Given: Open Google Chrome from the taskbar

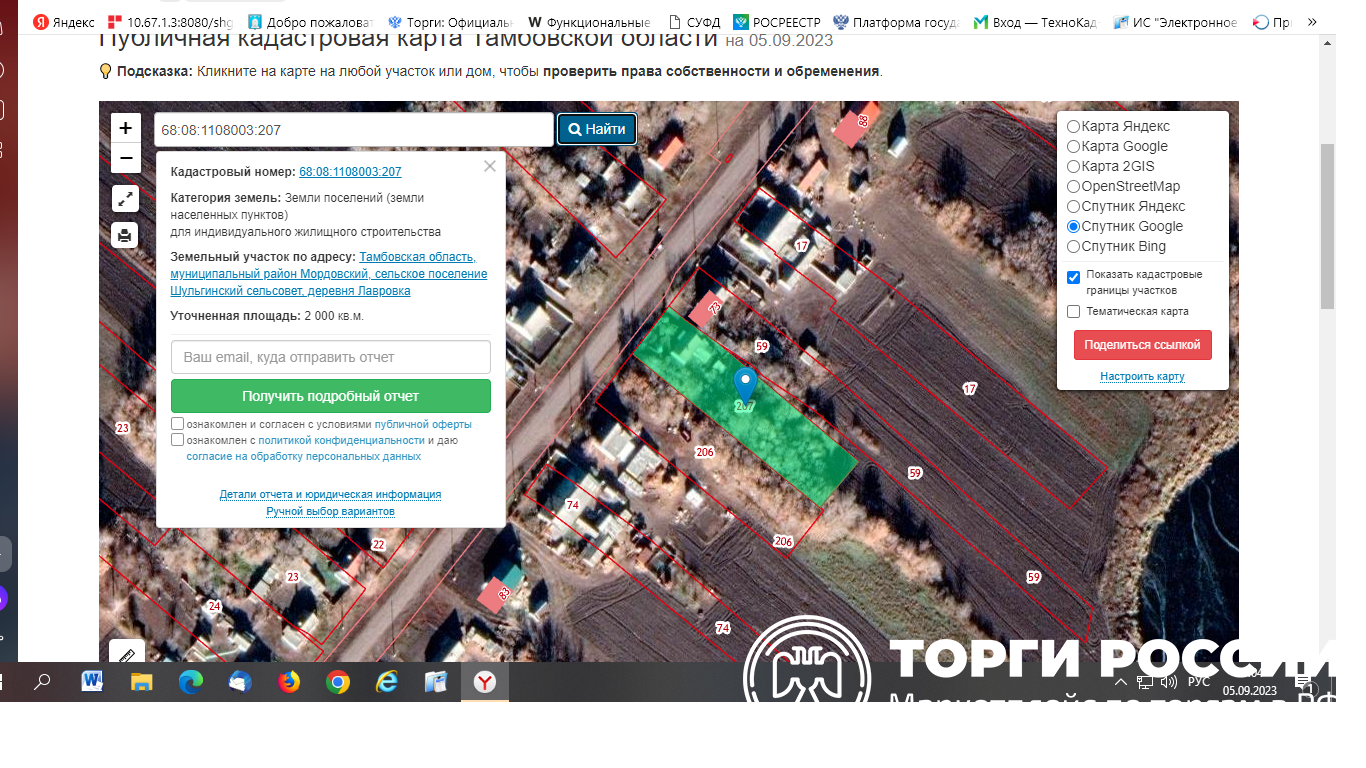Looking at the screenshot, I should (338, 682).
